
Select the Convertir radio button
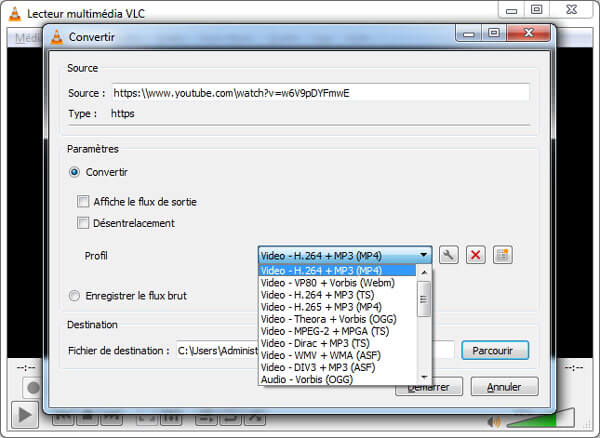[x=74, y=172]
